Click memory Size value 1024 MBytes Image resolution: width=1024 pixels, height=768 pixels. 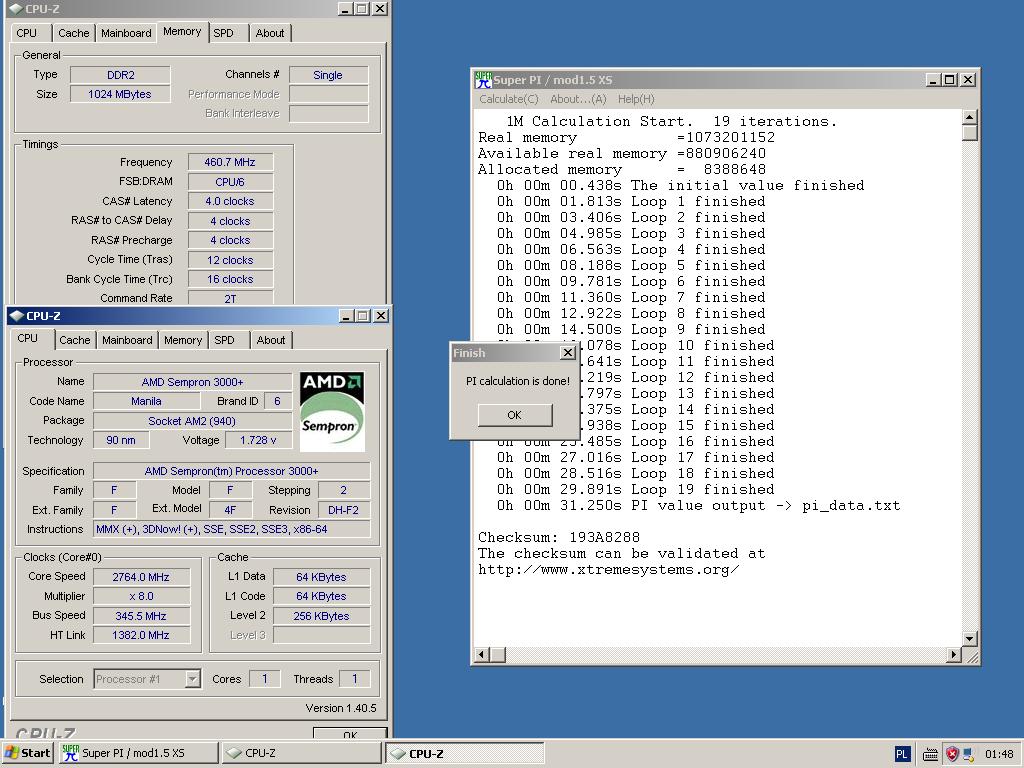120,94
